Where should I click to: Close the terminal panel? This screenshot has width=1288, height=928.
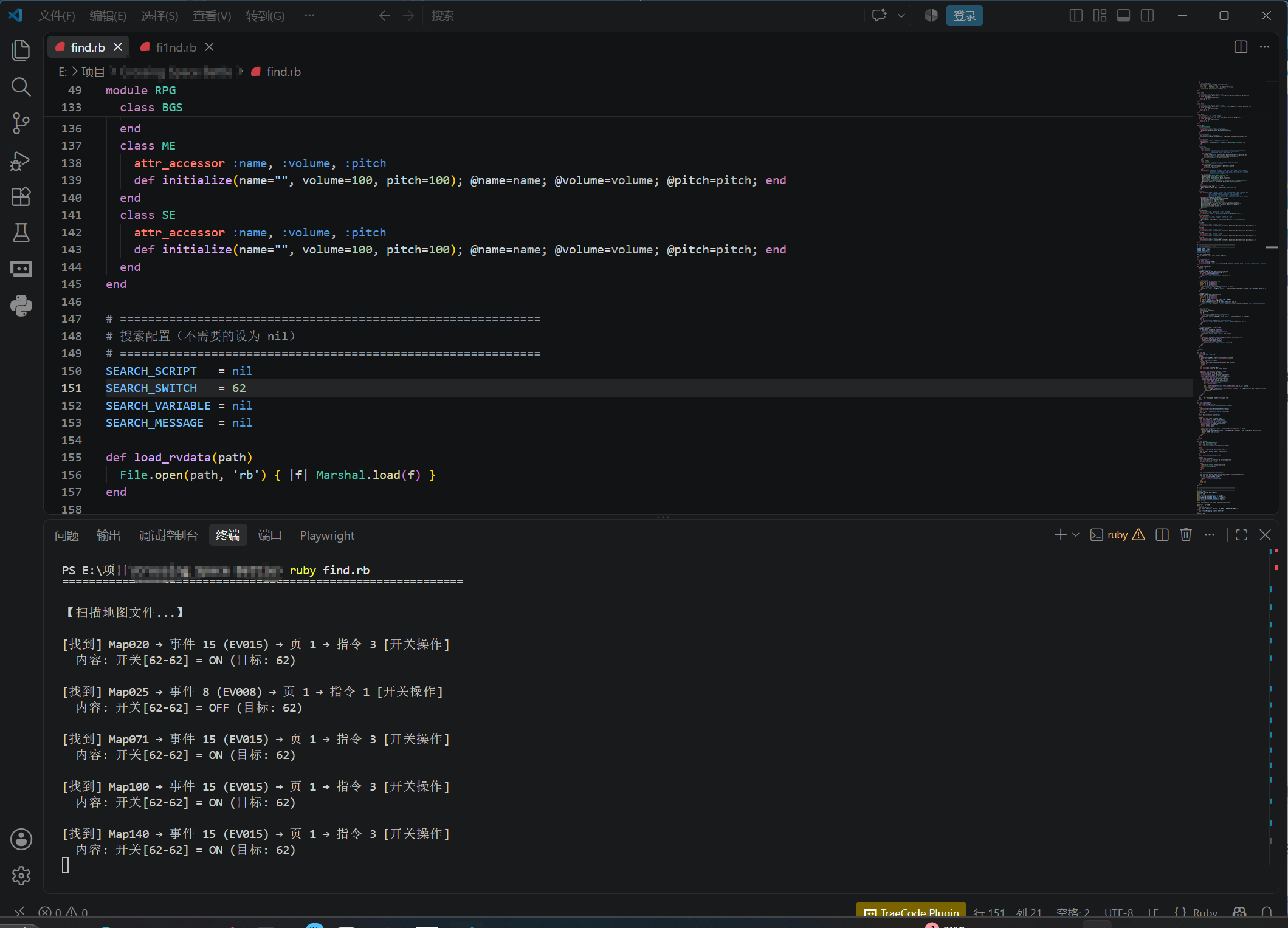(1266, 535)
